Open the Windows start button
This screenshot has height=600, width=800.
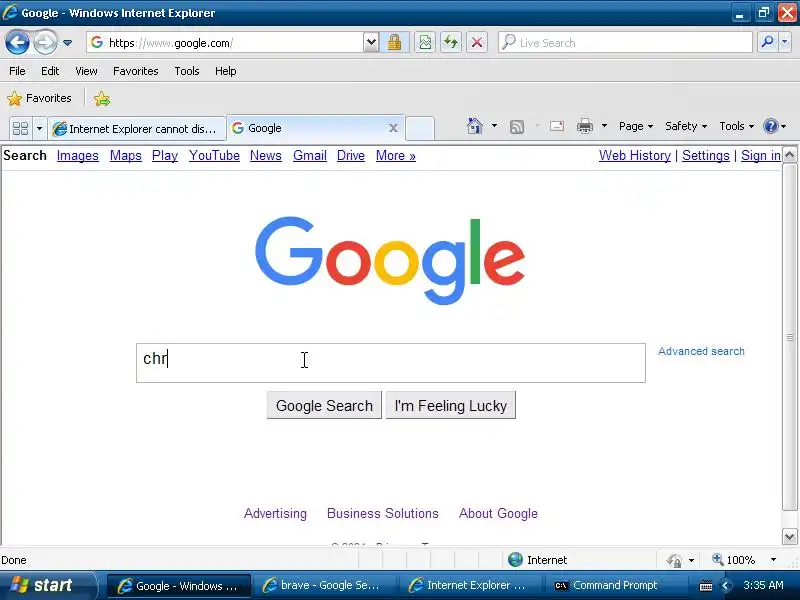(47, 585)
